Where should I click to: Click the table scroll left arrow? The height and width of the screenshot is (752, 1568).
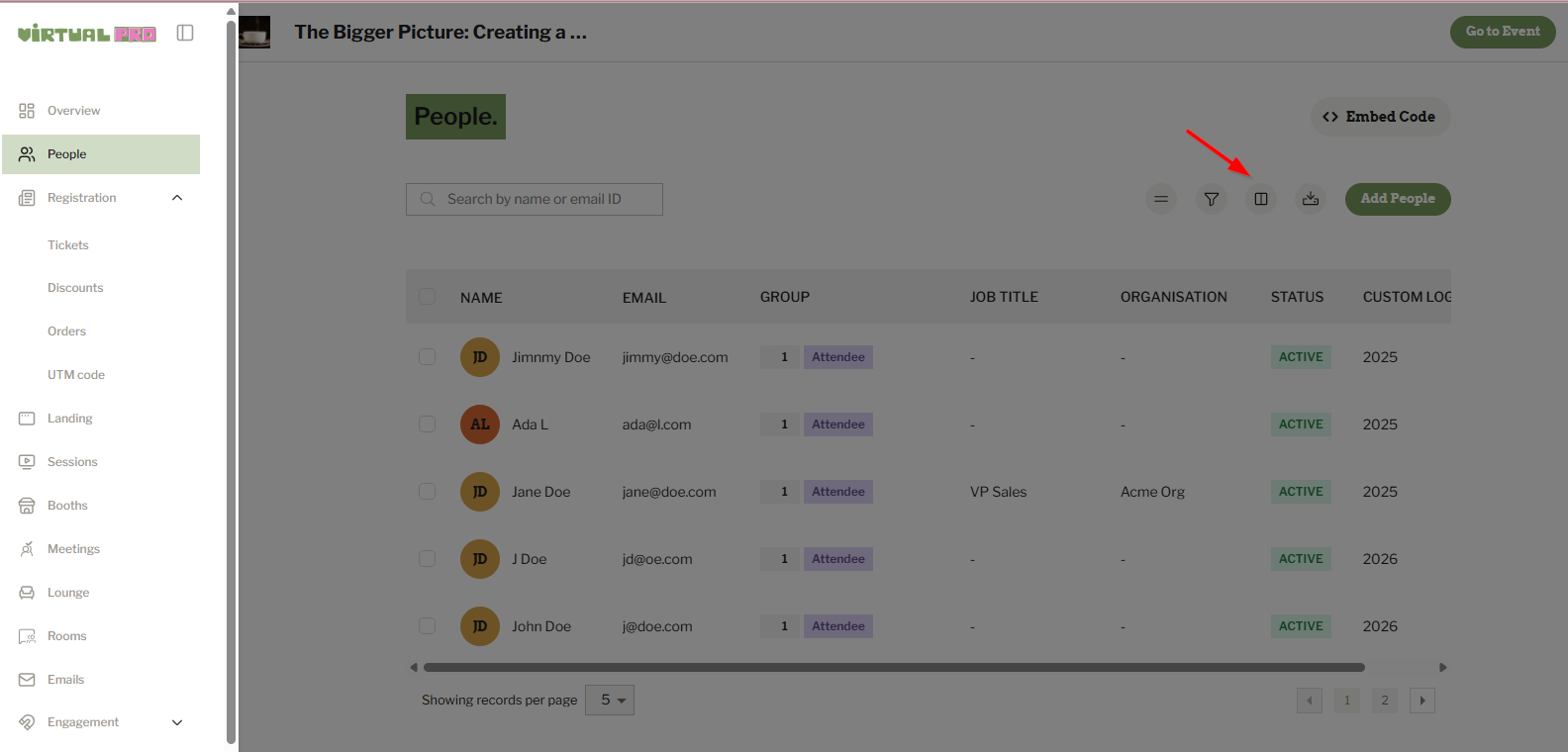[x=414, y=668]
